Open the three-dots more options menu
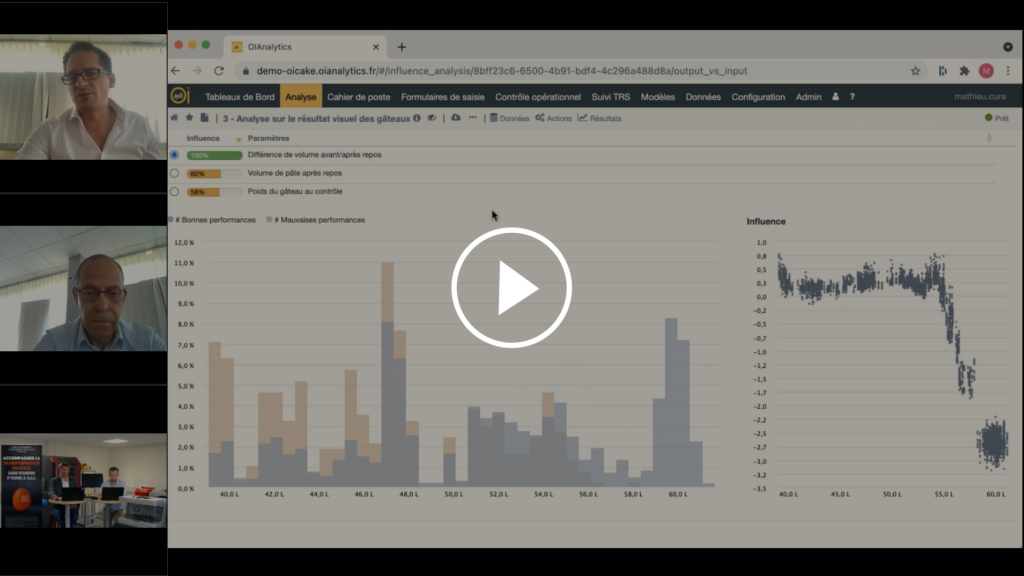Screen dimensions: 1024x576 [x=472, y=118]
